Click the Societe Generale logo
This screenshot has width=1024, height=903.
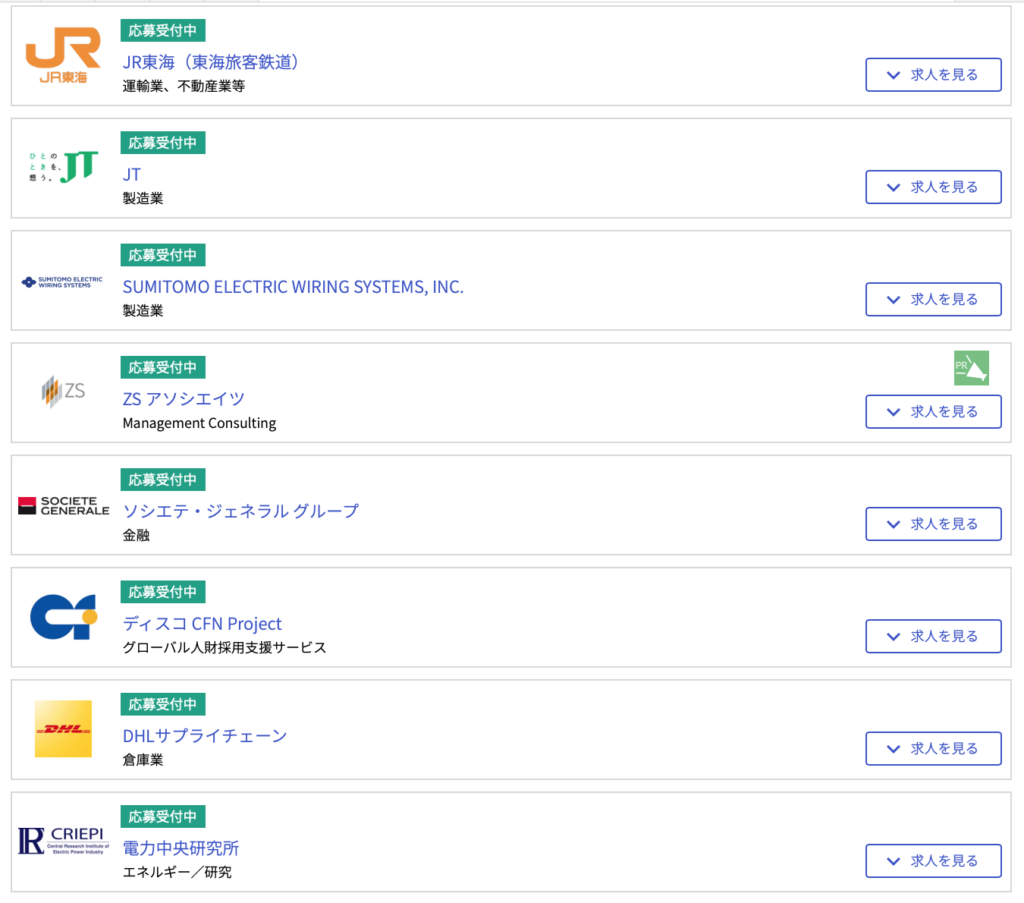coord(63,505)
